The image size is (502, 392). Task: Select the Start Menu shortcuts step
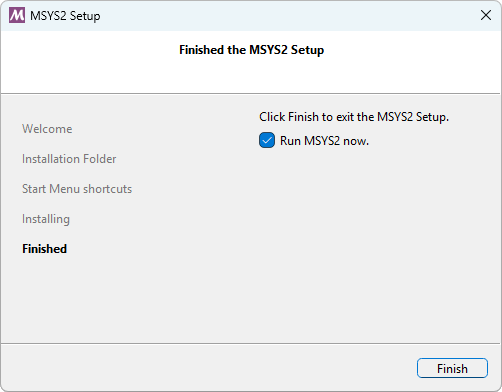[x=77, y=189]
